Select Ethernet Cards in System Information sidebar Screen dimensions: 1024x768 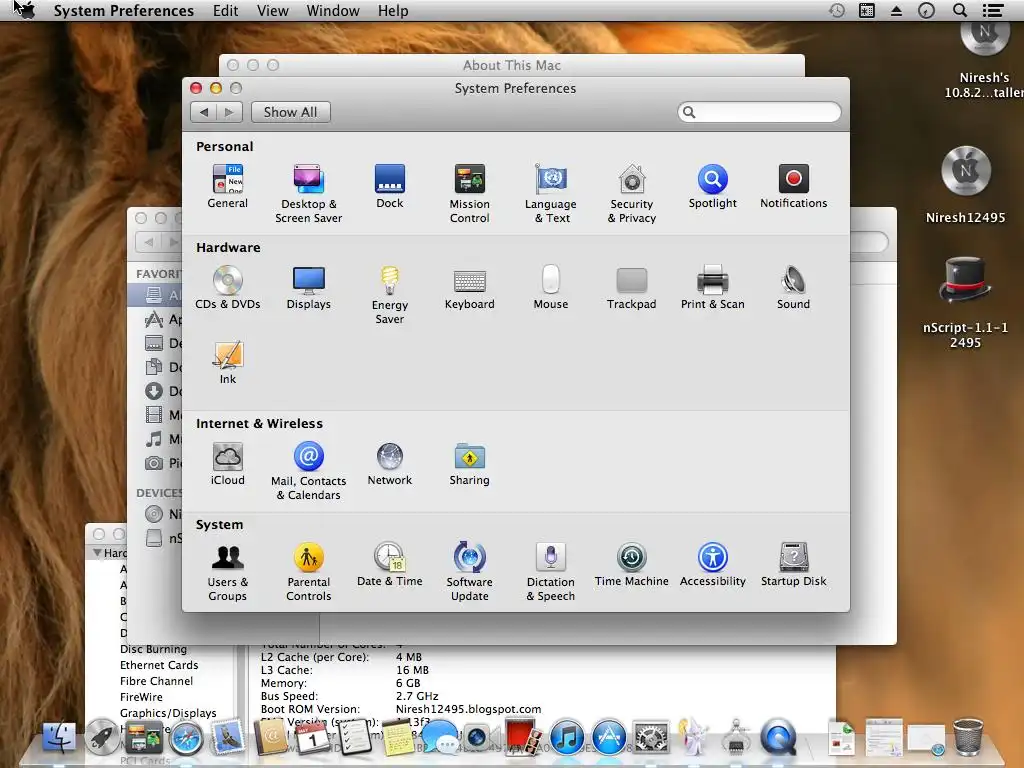[x=159, y=665]
